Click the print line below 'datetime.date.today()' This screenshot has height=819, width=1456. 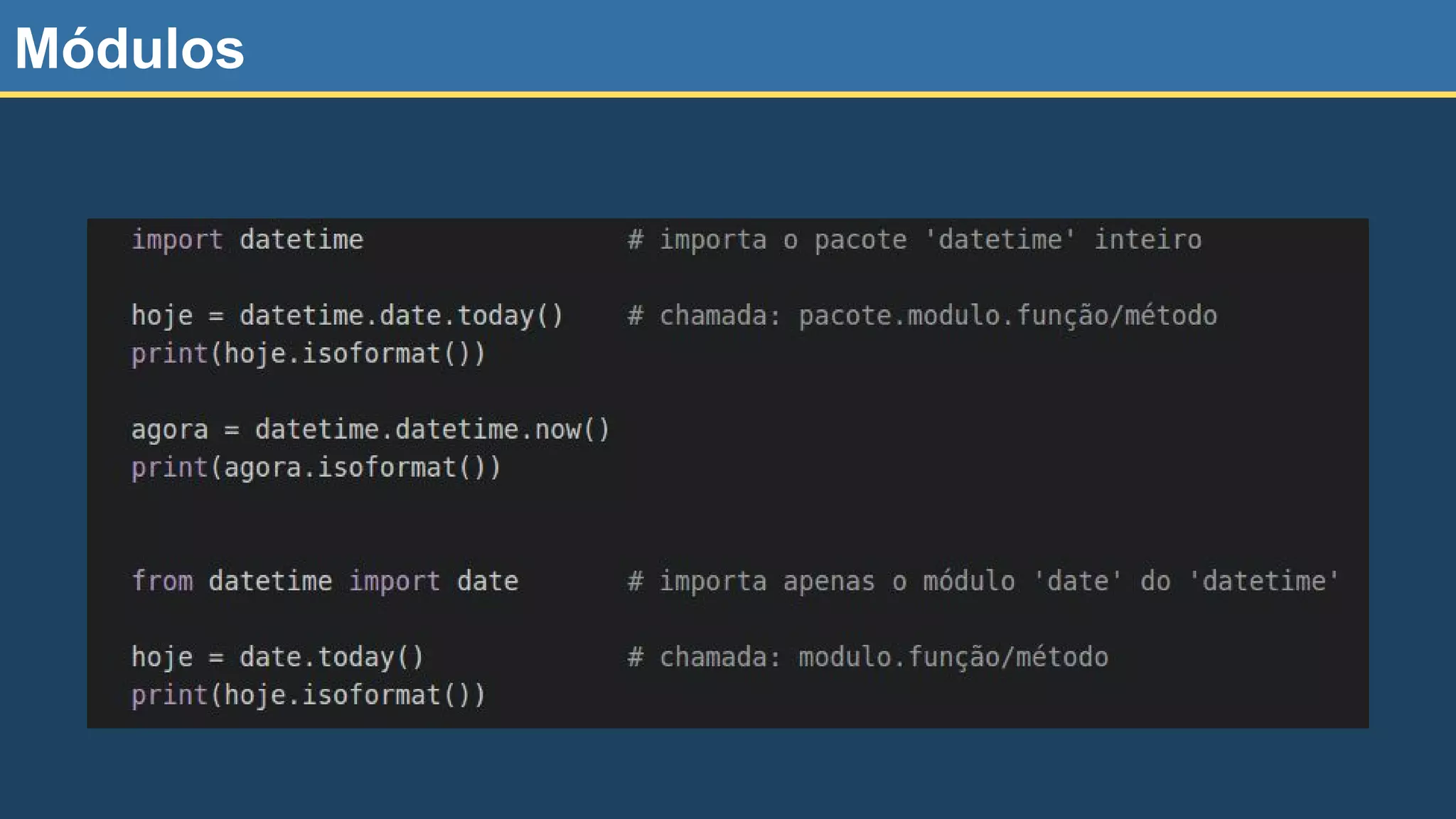[309, 353]
